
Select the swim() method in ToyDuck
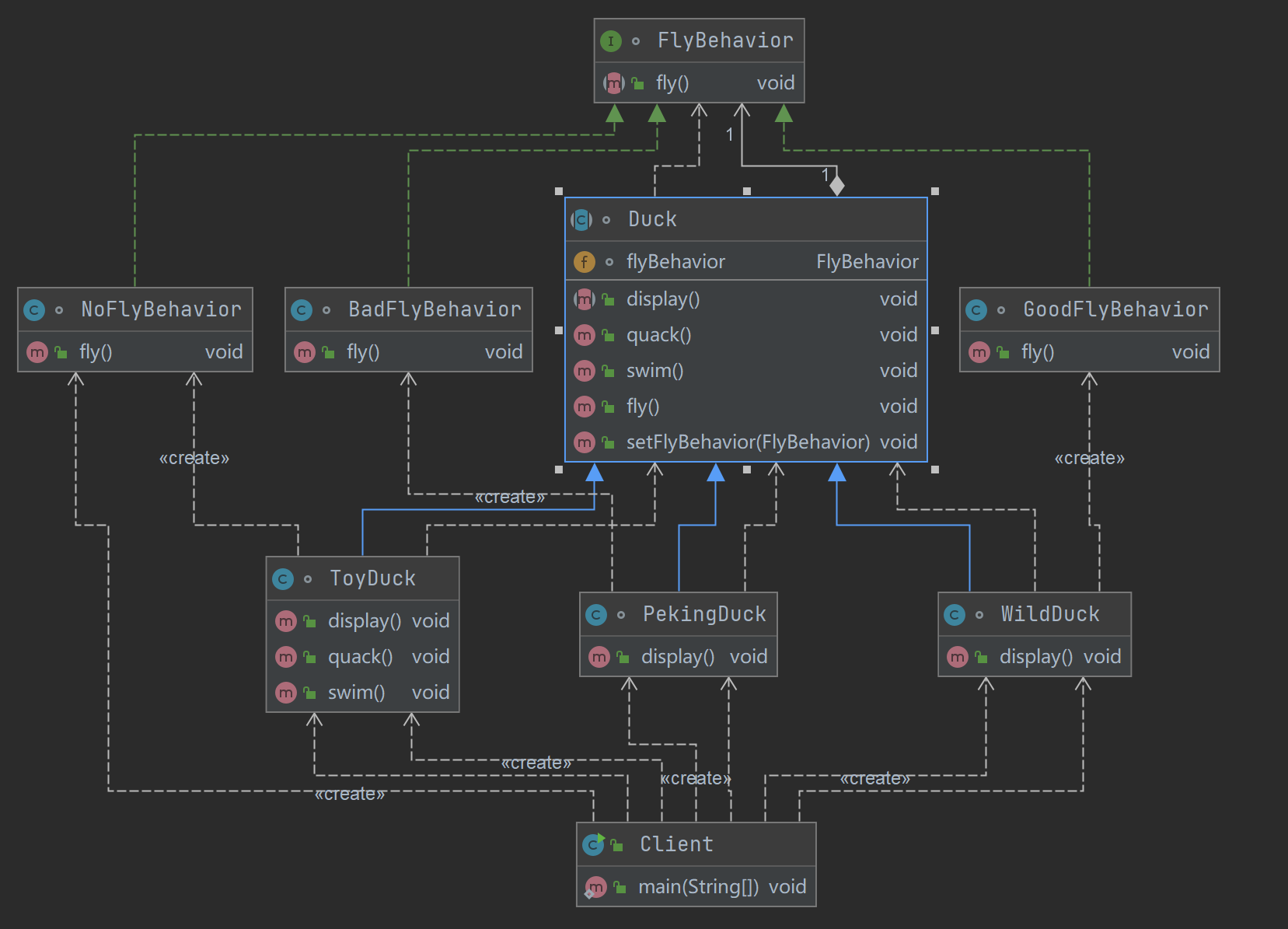pos(356,693)
